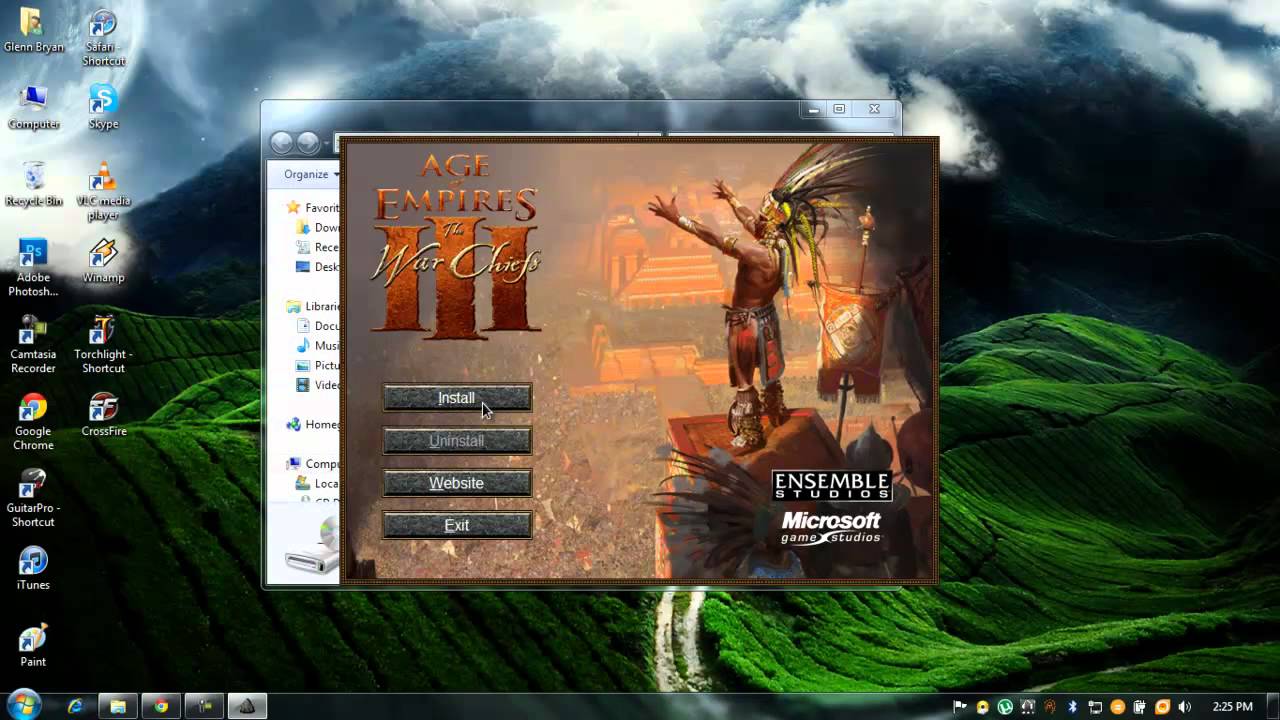Open Pictures library in Explorer sidebar
Viewport: 1280px width, 720px height.
318,365
